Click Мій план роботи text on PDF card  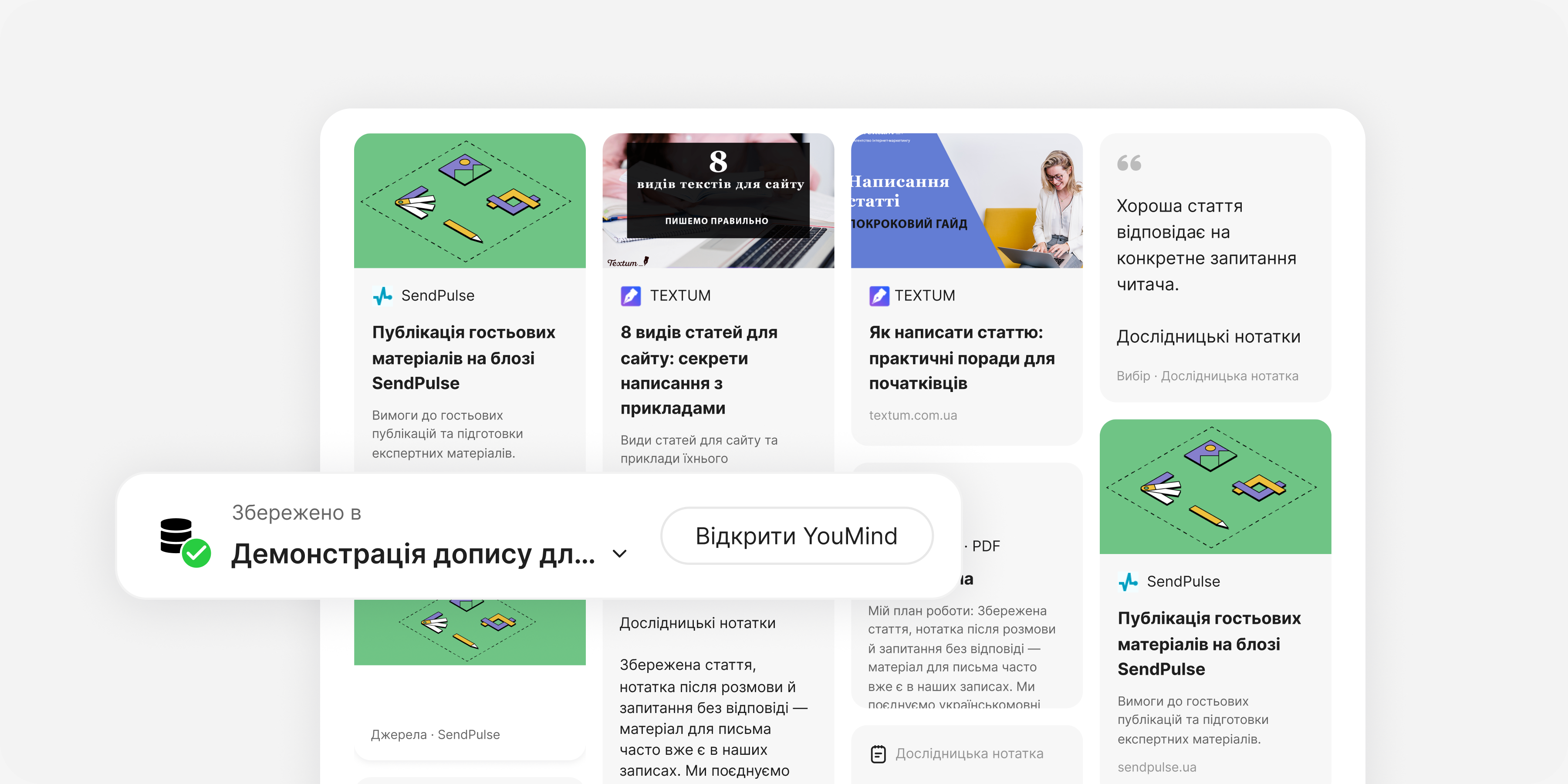pos(961,657)
